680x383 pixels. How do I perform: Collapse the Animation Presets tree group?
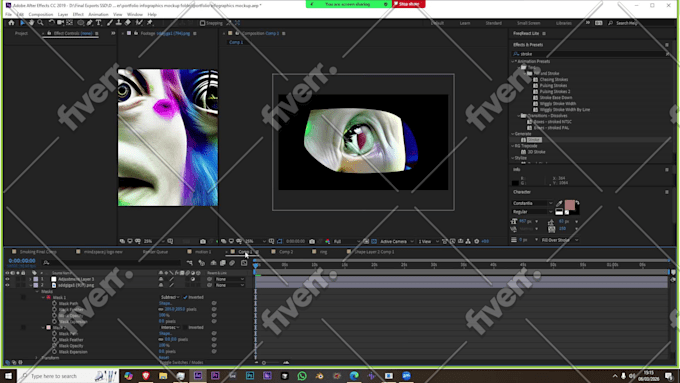513,62
